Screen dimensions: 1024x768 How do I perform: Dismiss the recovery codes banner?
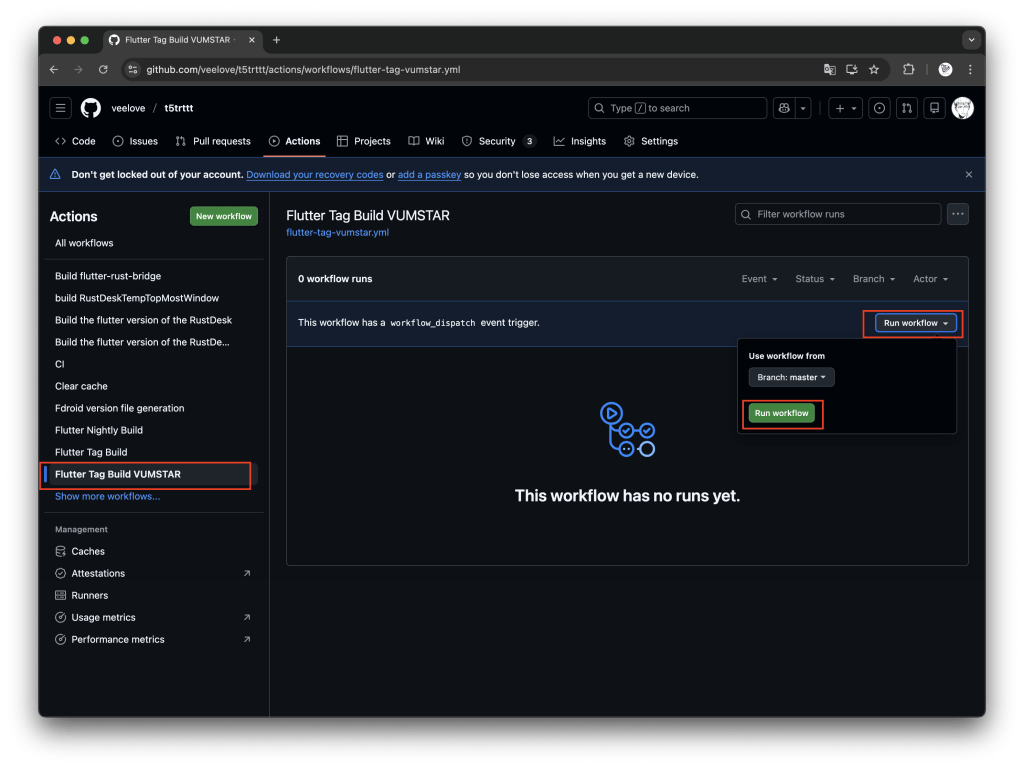coord(968,174)
